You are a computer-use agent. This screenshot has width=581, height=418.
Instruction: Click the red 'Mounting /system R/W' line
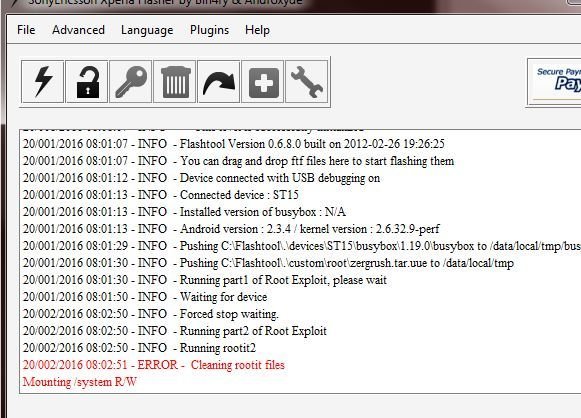click(80, 382)
